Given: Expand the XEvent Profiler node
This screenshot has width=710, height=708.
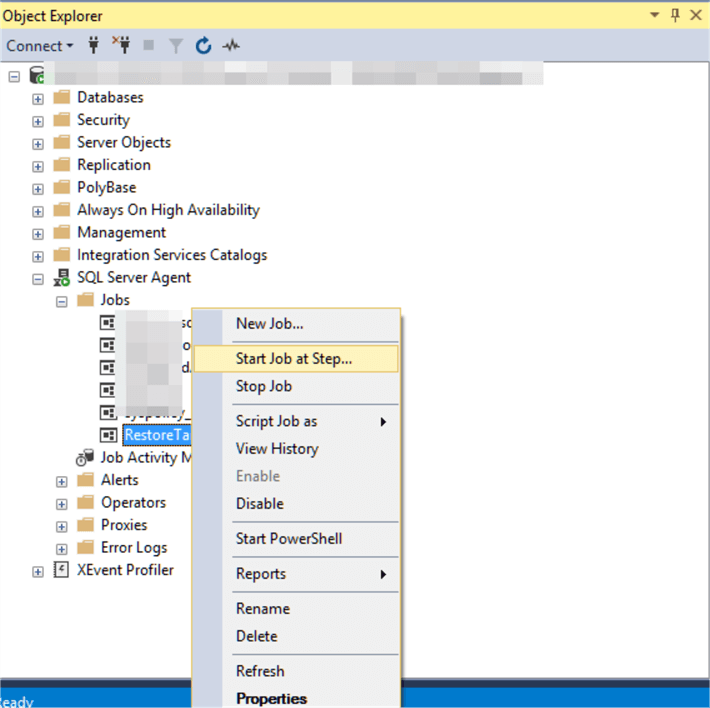Looking at the screenshot, I should (38, 572).
